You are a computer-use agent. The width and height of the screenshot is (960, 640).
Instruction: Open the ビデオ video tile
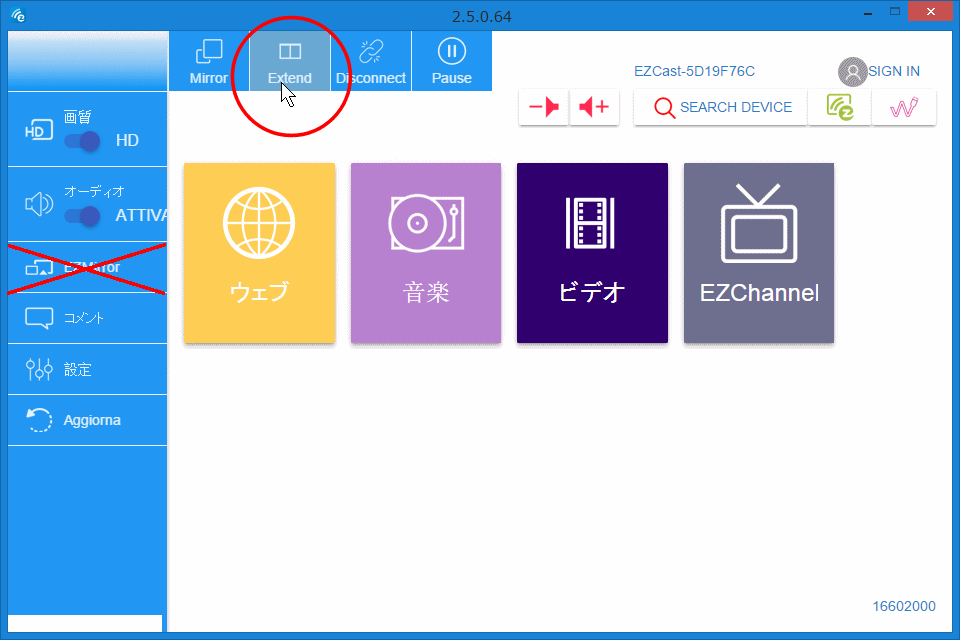click(592, 253)
